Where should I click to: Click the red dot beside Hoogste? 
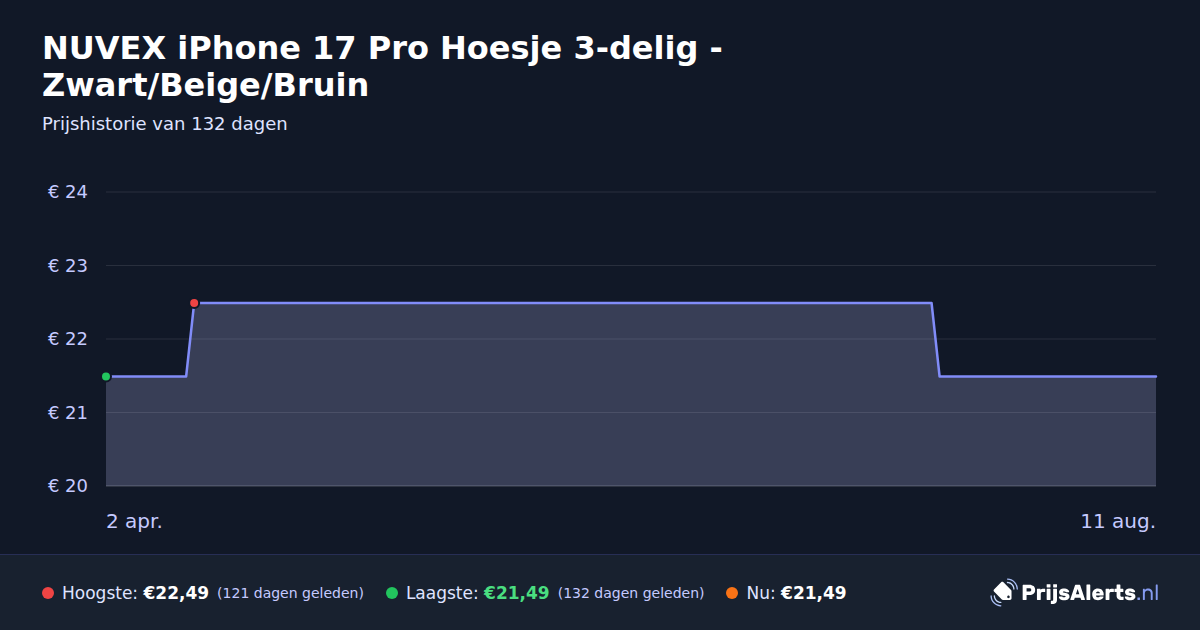coord(48,593)
